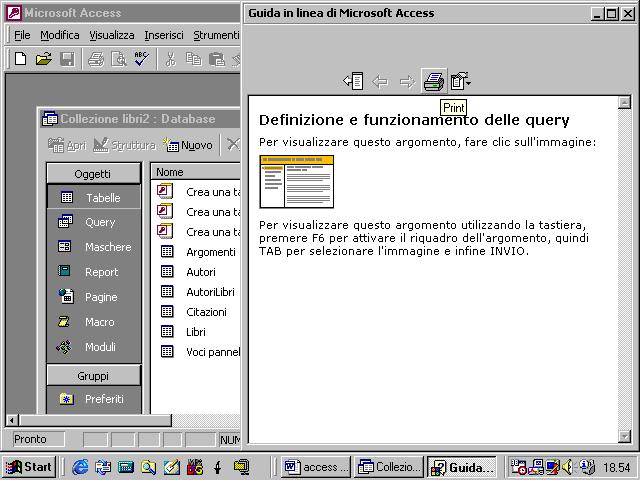Click the Apri button in database window
This screenshot has height=480, width=640.
click(67, 145)
